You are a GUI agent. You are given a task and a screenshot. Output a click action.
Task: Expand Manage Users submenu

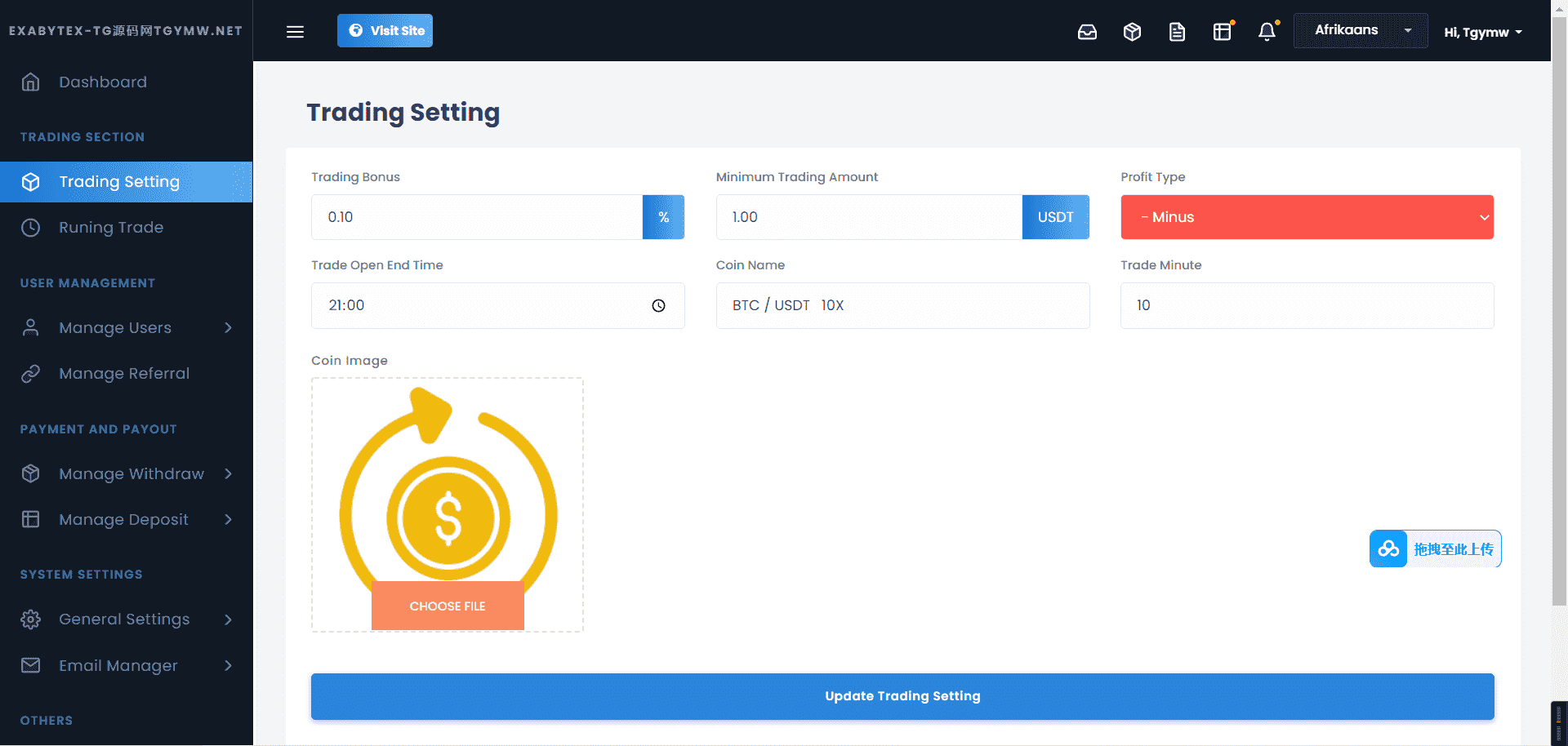pos(127,328)
